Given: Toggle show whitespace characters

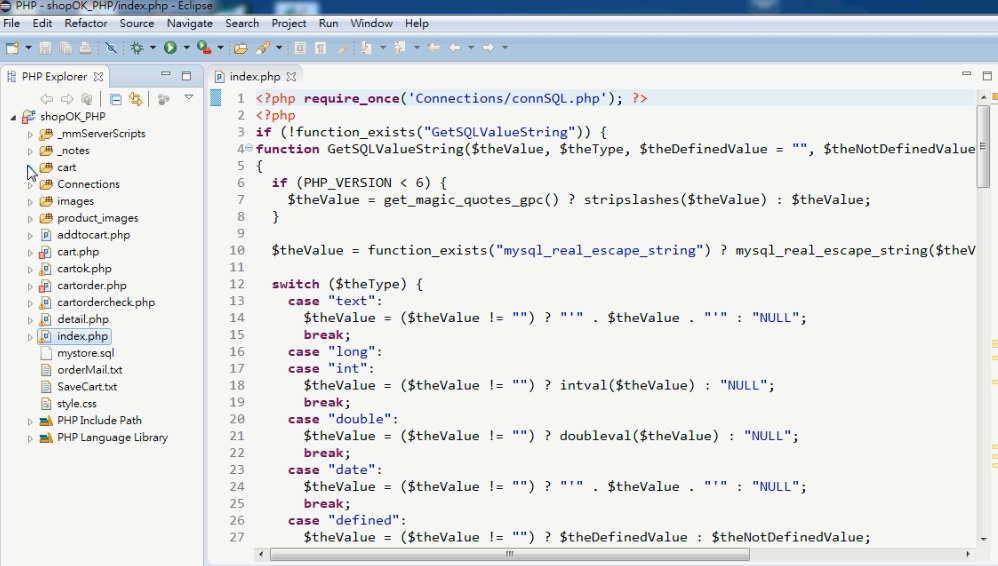Looking at the screenshot, I should [321, 48].
